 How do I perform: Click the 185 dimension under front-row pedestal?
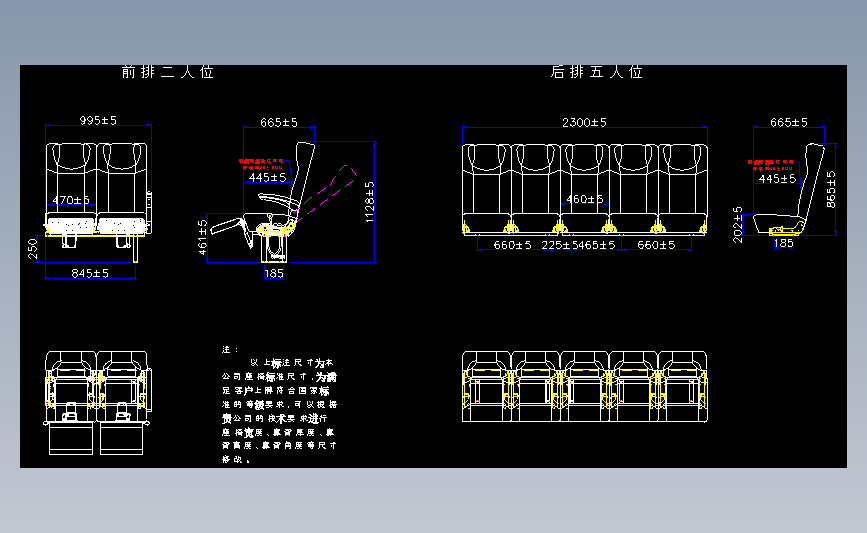pos(274,273)
